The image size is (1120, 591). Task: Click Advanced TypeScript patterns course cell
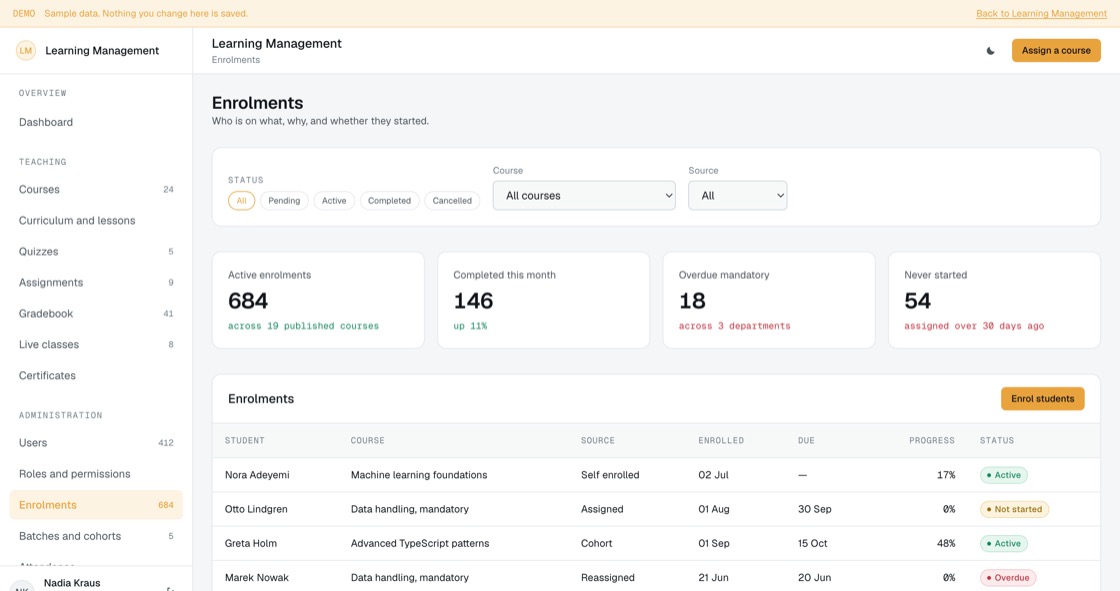click(x=420, y=544)
